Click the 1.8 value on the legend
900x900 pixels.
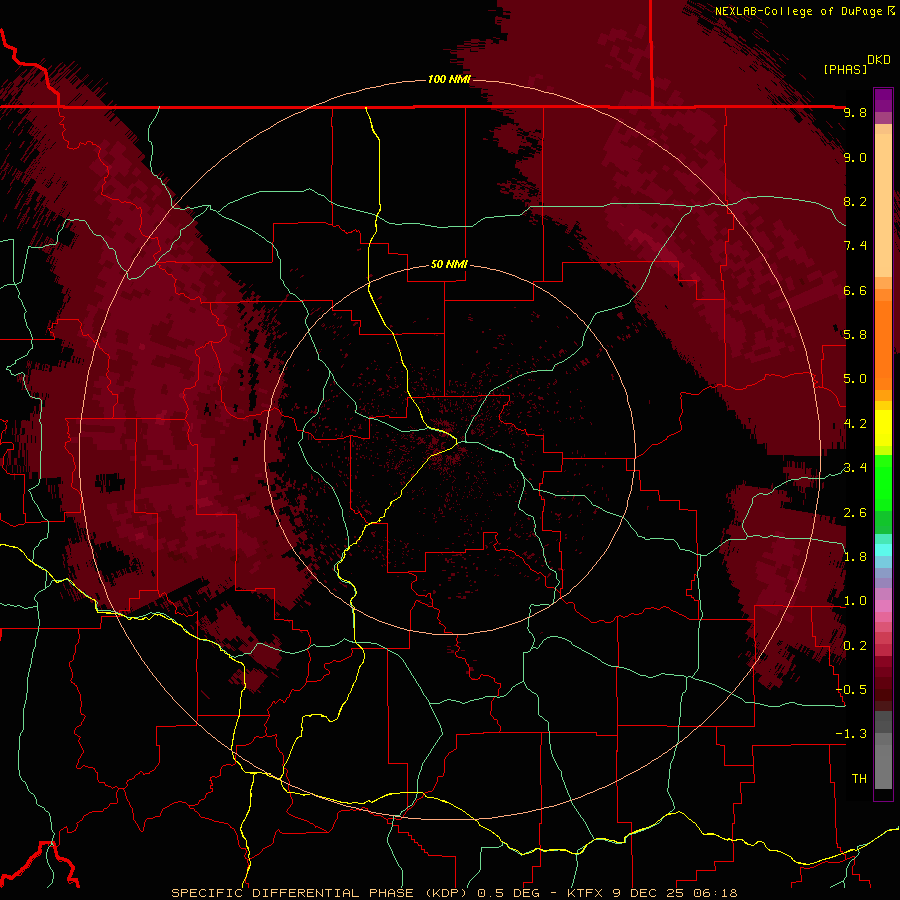pyautogui.click(x=855, y=557)
